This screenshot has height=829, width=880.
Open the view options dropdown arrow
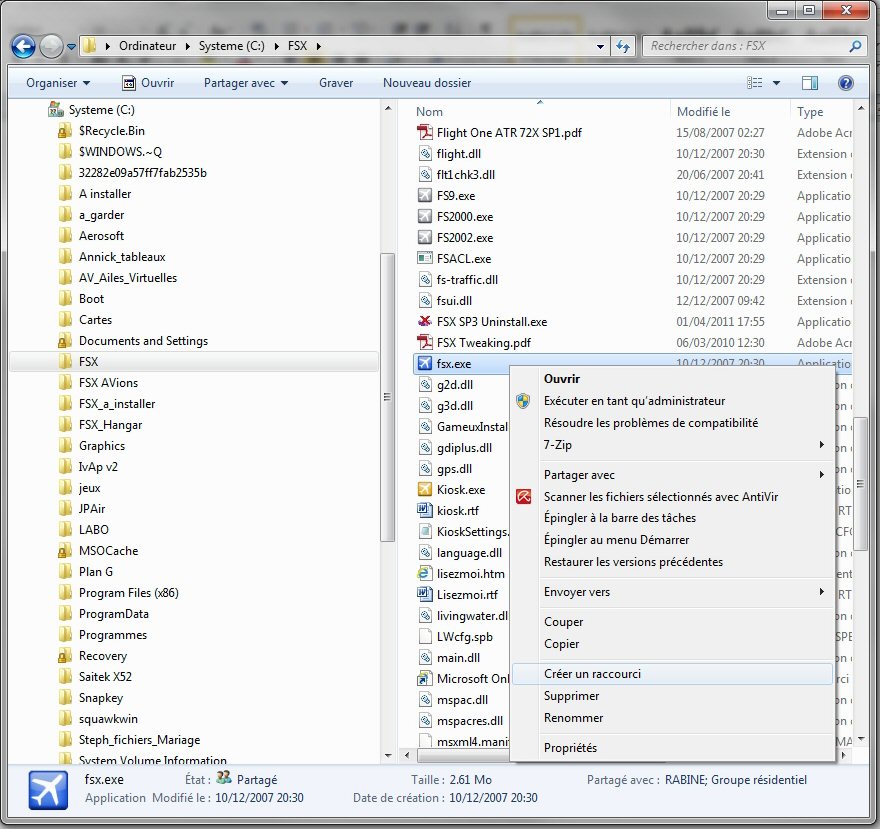point(776,83)
